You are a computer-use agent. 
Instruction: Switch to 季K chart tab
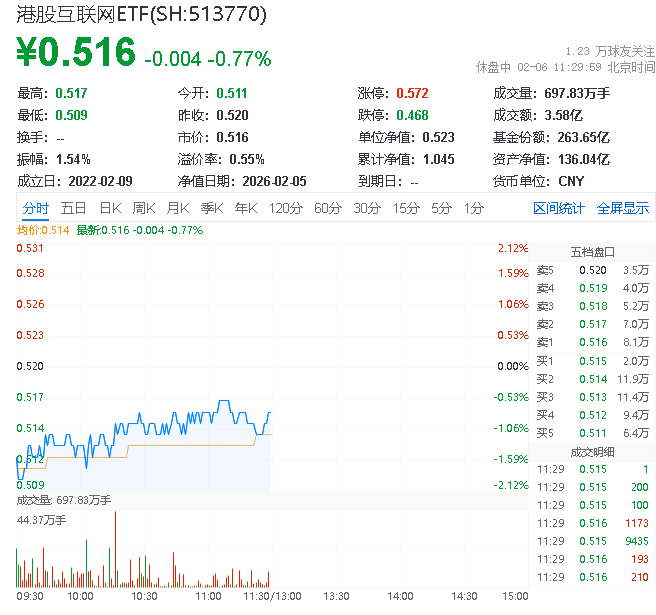pyautogui.click(x=211, y=208)
